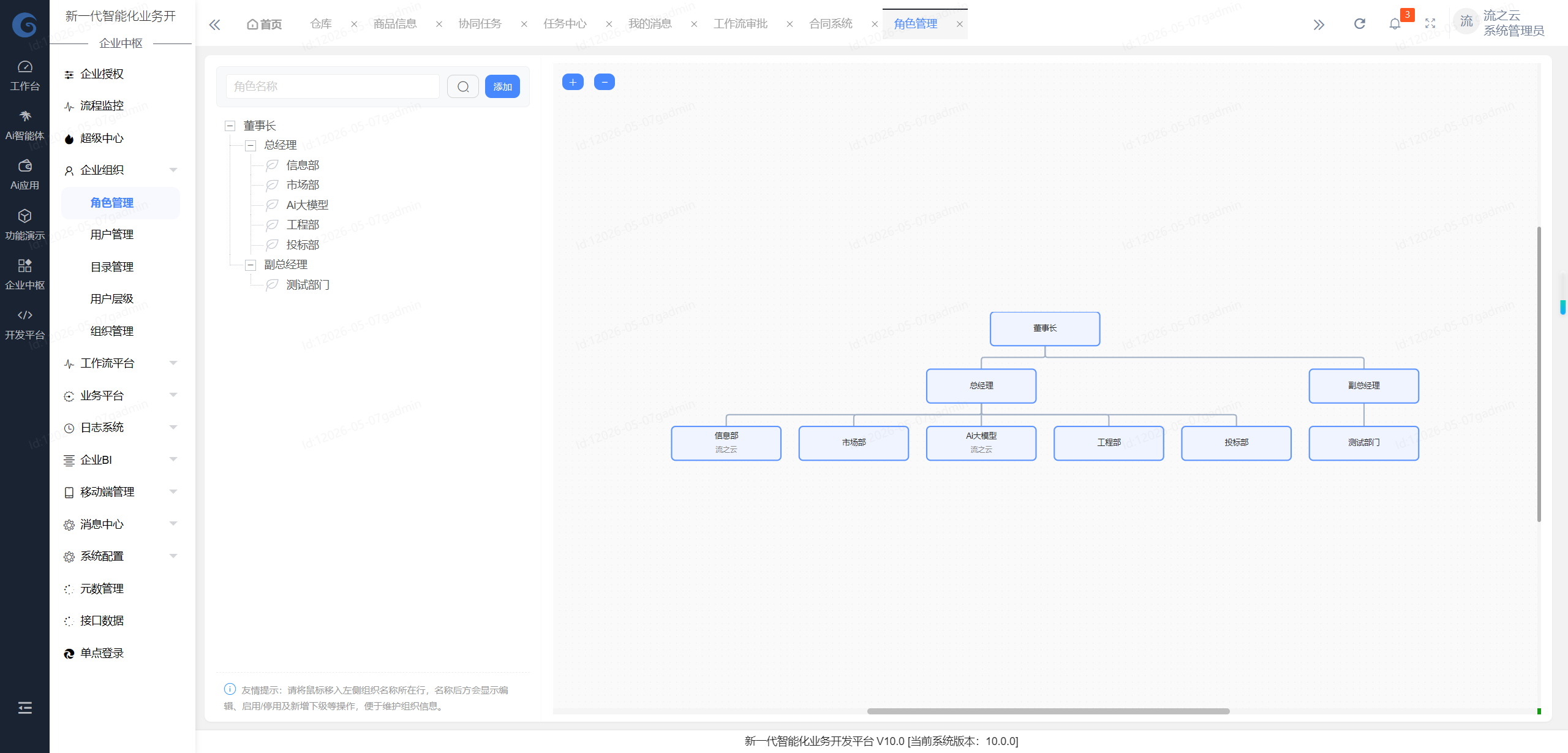The width and height of the screenshot is (1568, 753).
Task: Expand the 系统配置 menu
Action: 121,556
